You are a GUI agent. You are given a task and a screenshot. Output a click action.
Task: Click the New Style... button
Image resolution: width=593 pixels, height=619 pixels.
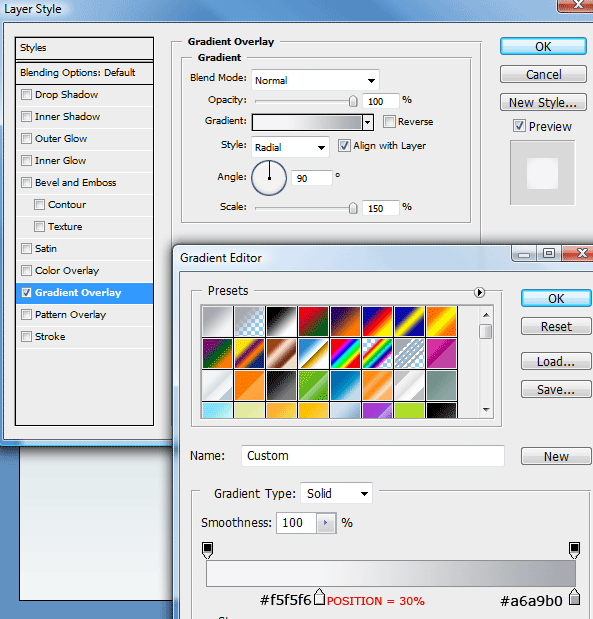click(x=543, y=103)
